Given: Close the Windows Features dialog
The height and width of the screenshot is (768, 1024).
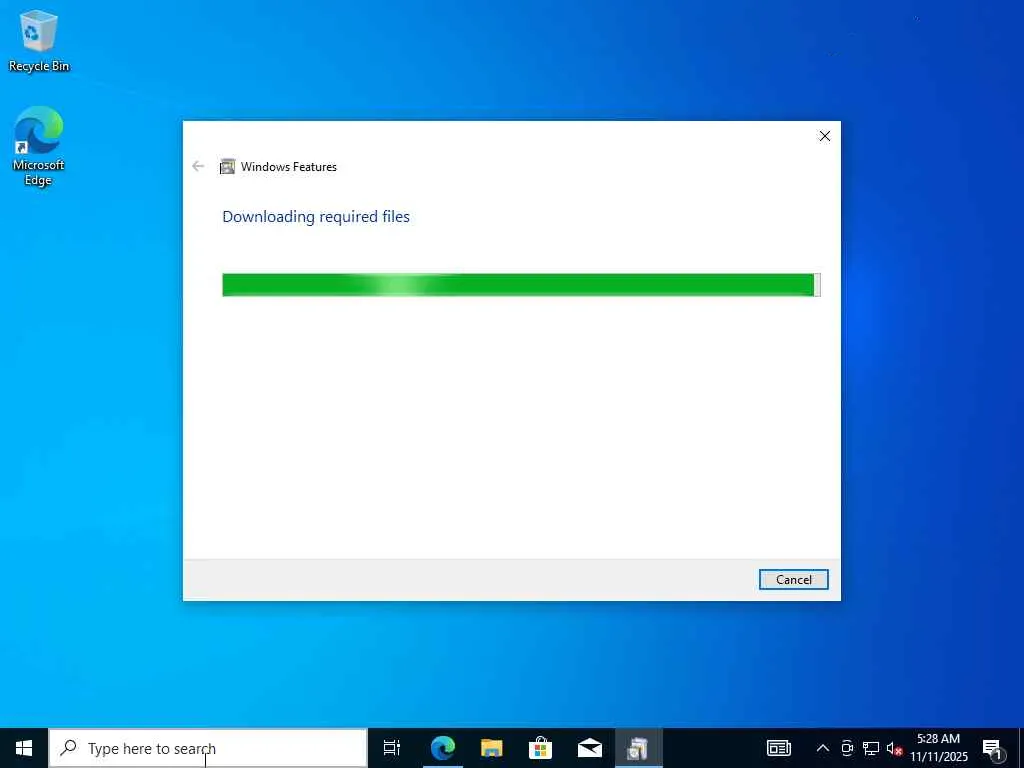Looking at the screenshot, I should pyautogui.click(x=825, y=136).
